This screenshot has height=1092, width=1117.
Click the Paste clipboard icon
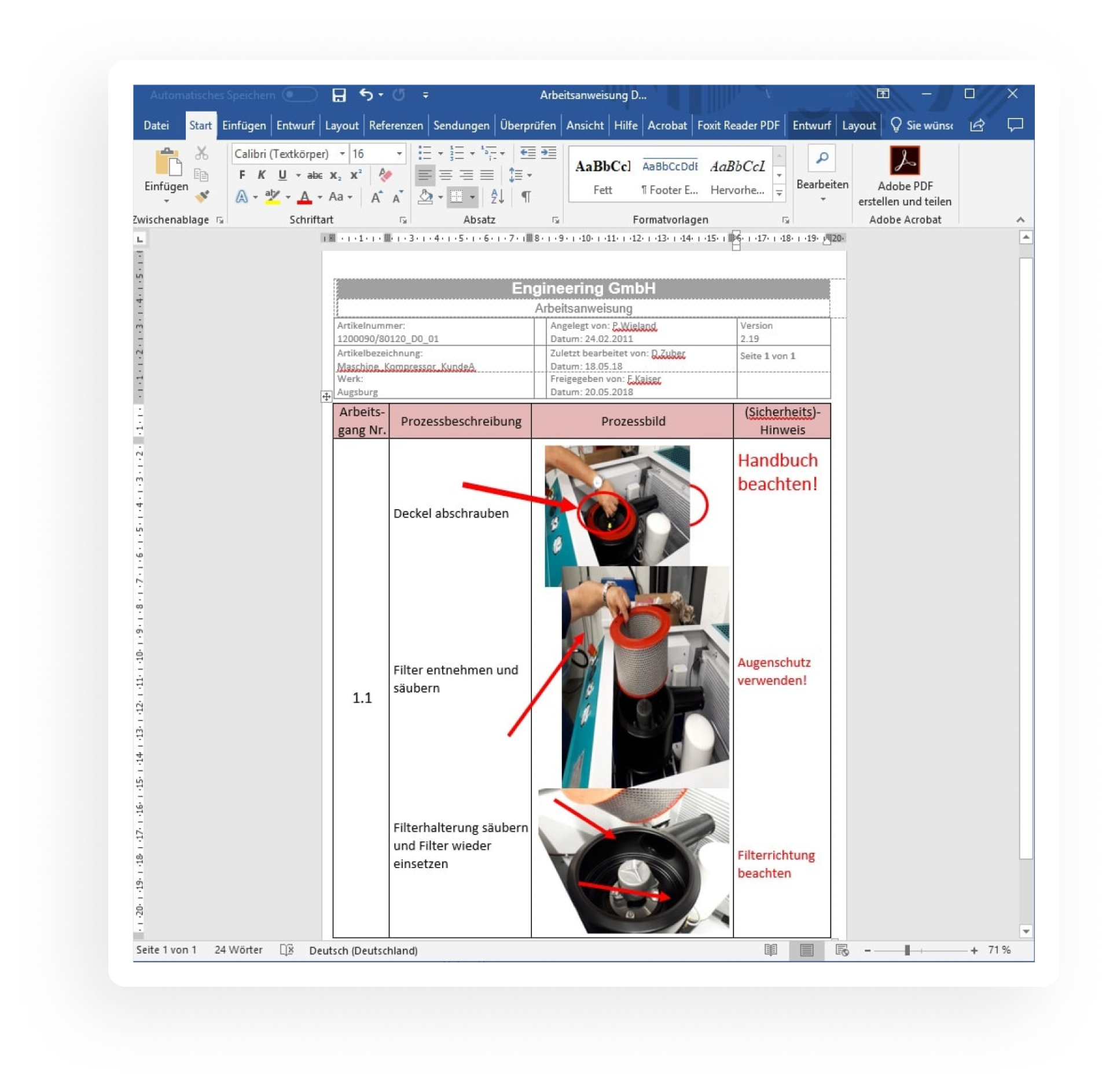pos(168,161)
